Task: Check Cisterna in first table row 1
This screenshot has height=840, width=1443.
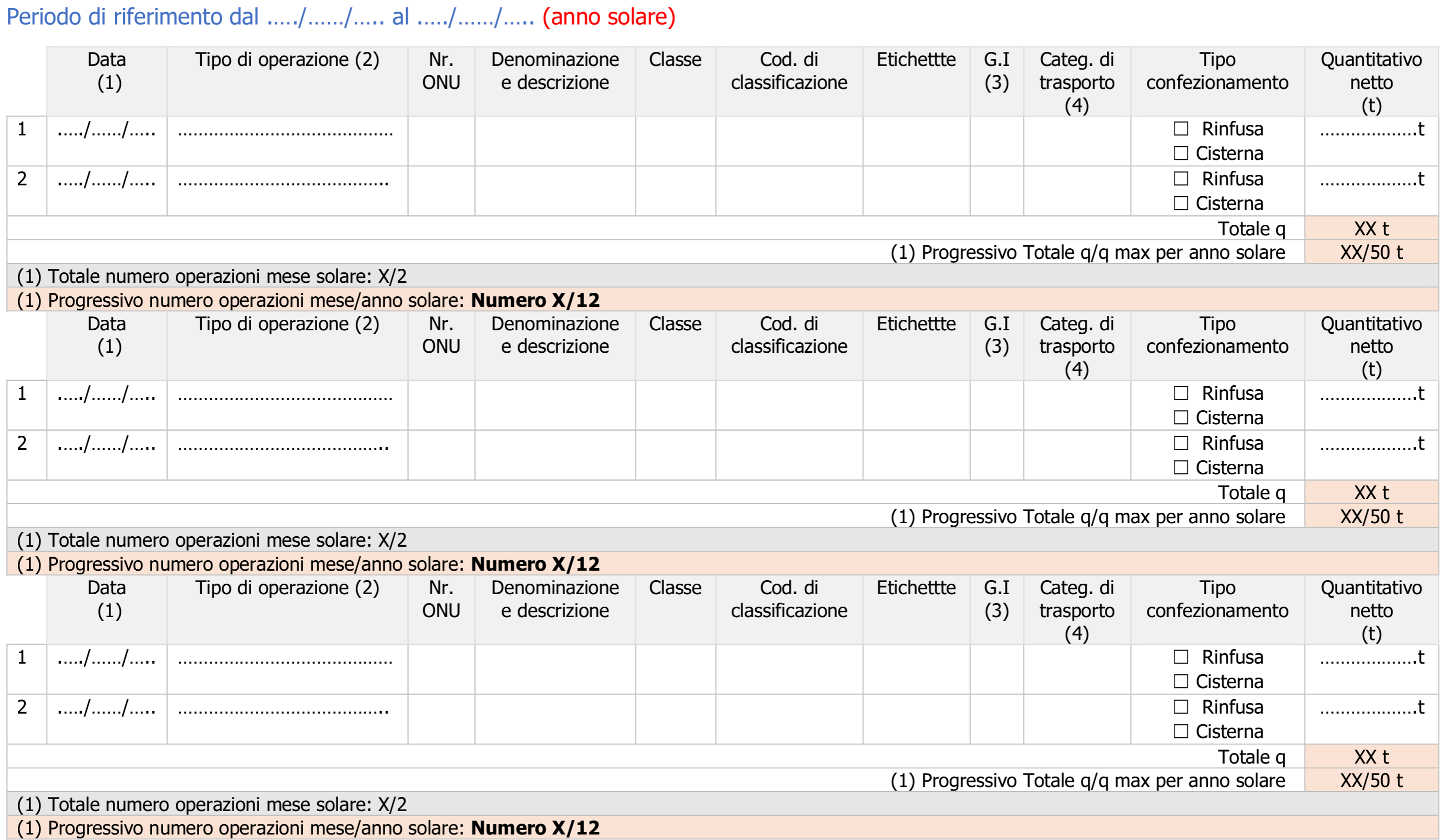Action: pos(1180,153)
